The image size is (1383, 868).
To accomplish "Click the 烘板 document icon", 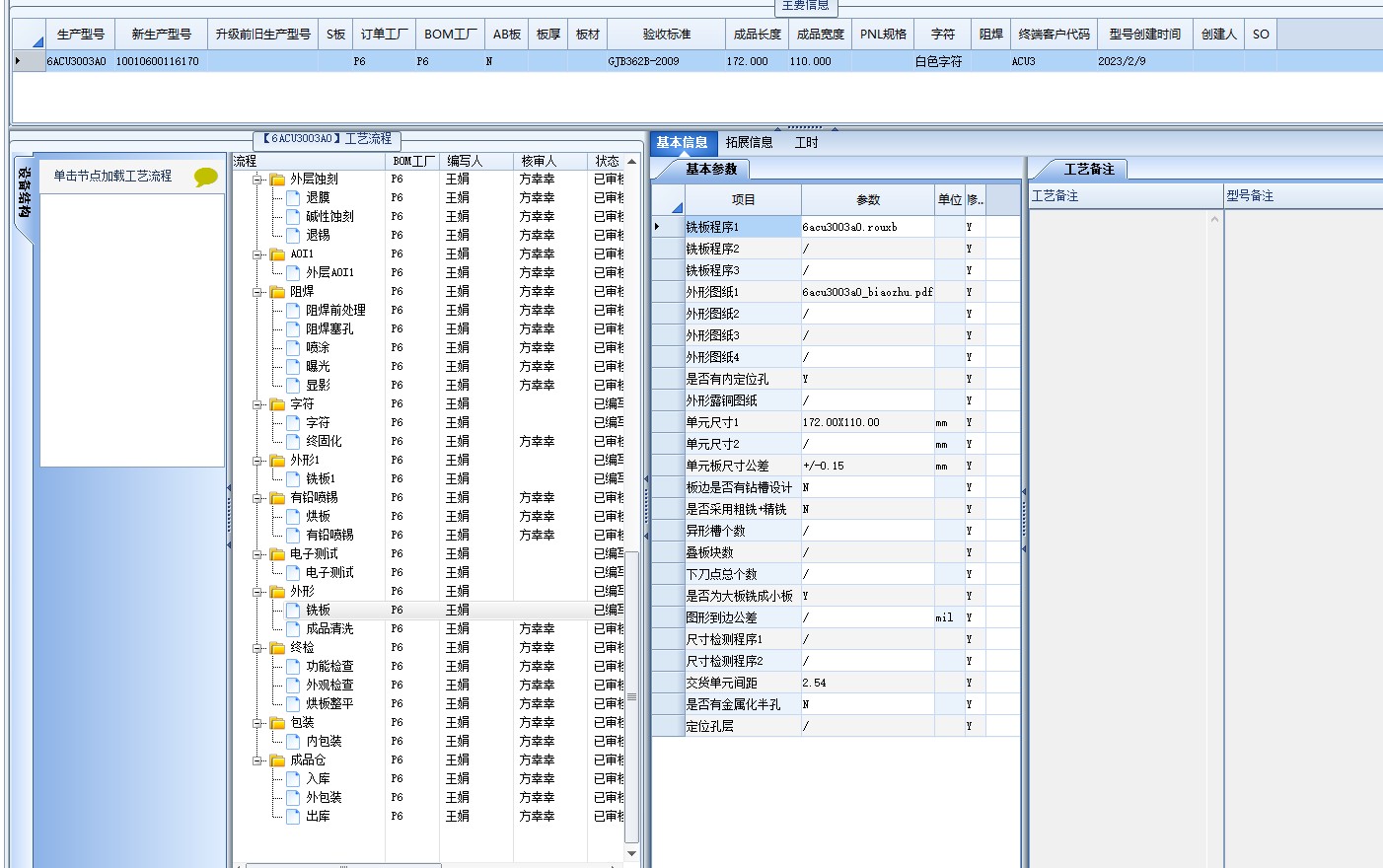I will click(x=293, y=516).
